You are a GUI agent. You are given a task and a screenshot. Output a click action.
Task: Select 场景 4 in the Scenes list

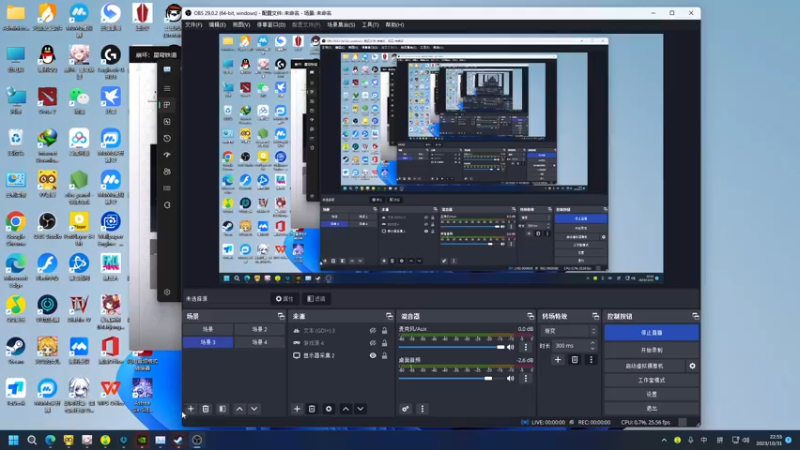coord(259,342)
